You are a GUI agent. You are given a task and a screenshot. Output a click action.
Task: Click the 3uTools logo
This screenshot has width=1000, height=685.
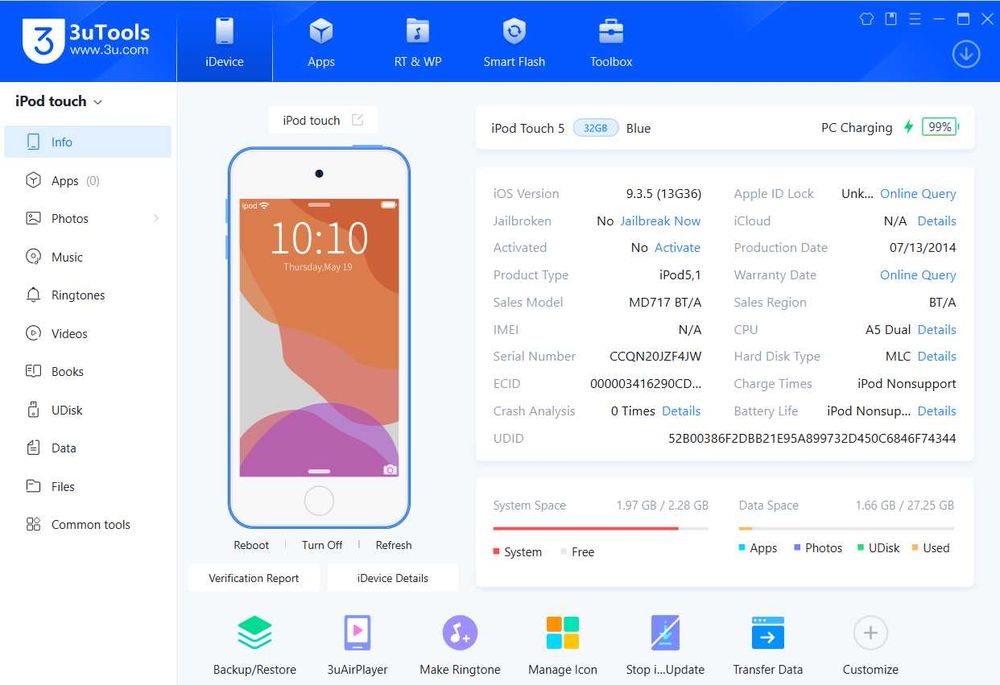(86, 40)
